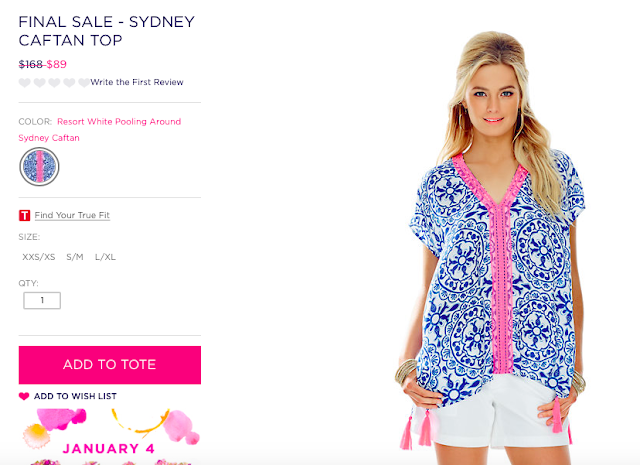
Task: Select size XXS/XS
Action: tap(38, 257)
